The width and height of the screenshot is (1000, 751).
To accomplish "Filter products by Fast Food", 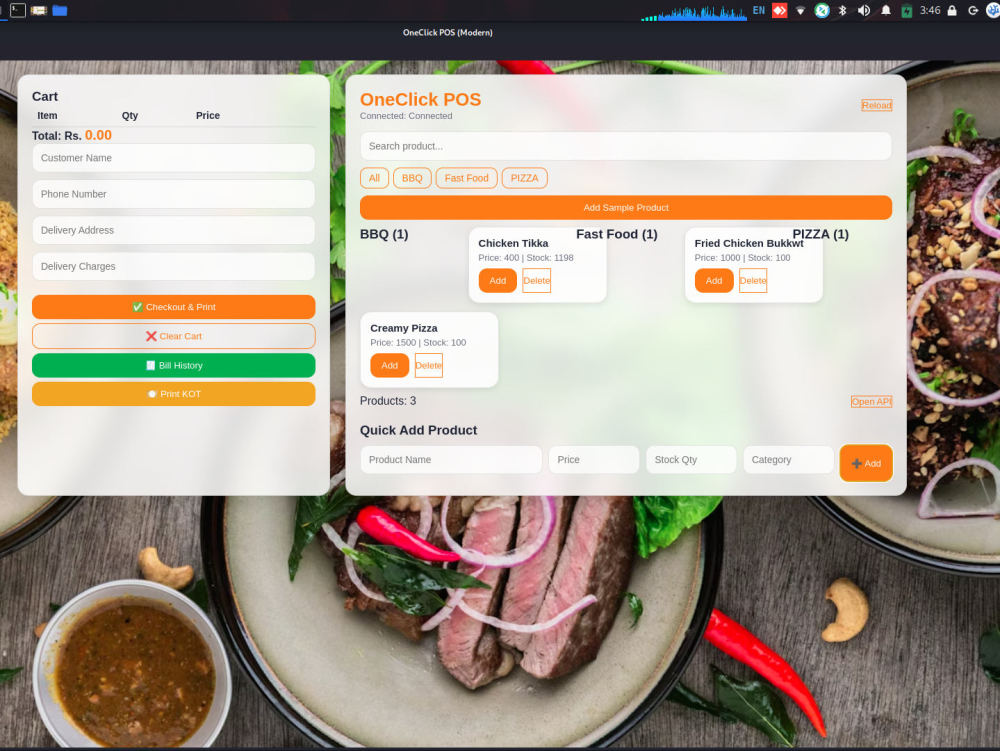I will point(466,178).
